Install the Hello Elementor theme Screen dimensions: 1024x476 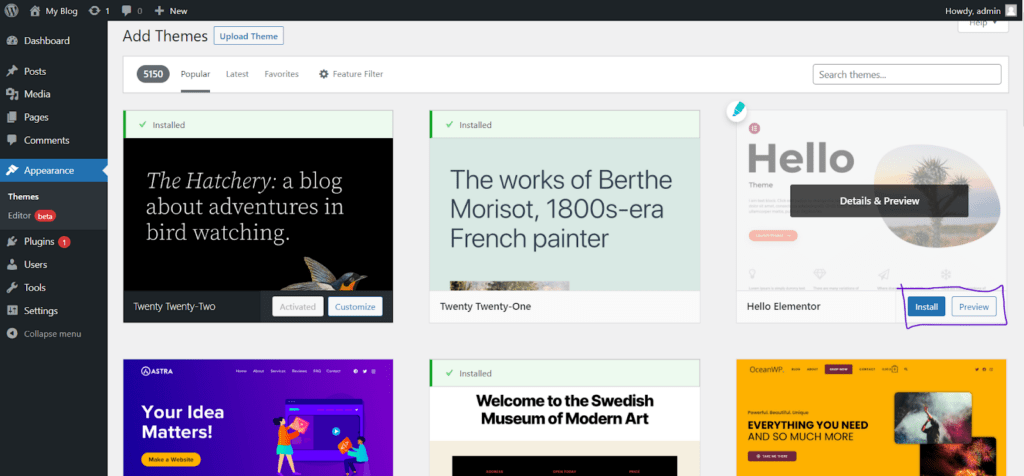click(x=926, y=306)
